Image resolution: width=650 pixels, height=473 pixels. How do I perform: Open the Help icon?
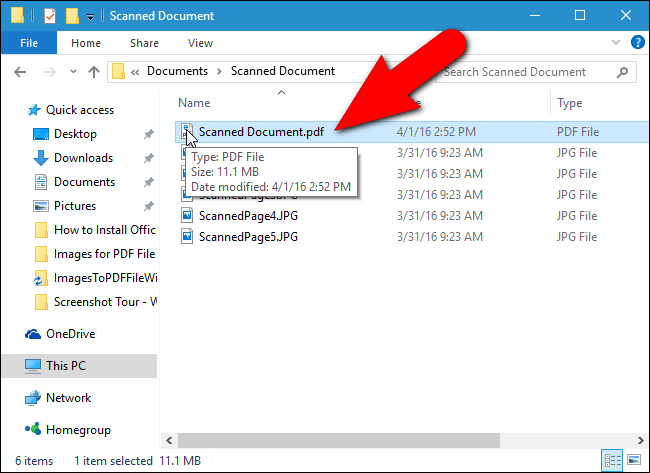point(638,42)
